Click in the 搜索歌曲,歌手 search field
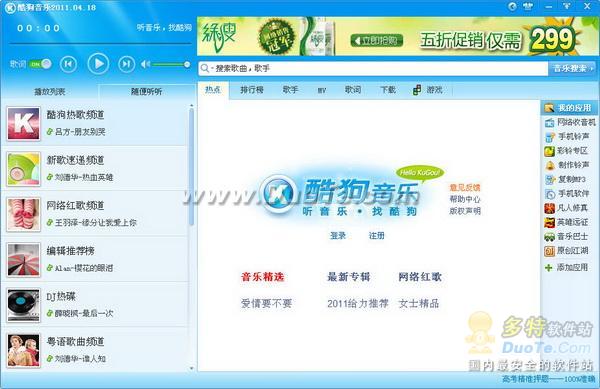The image size is (600, 389). (373, 68)
